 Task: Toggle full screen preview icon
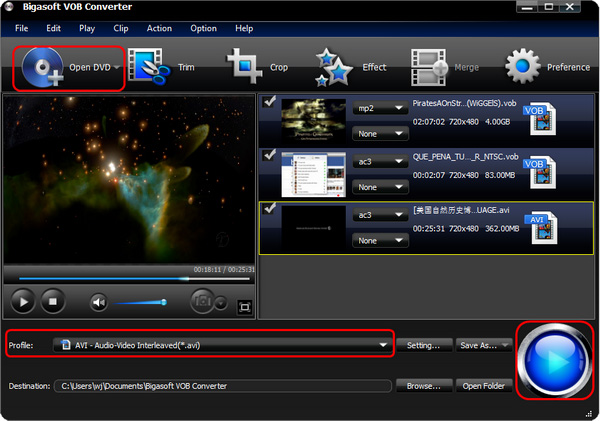tap(245, 307)
